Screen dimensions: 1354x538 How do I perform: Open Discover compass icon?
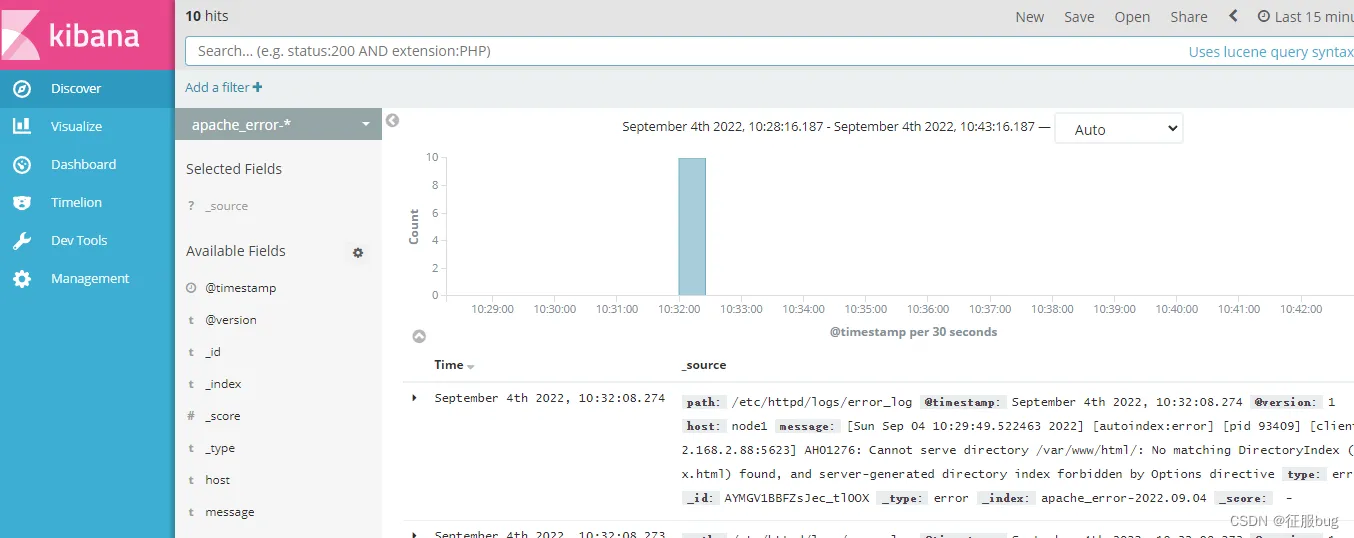22,88
